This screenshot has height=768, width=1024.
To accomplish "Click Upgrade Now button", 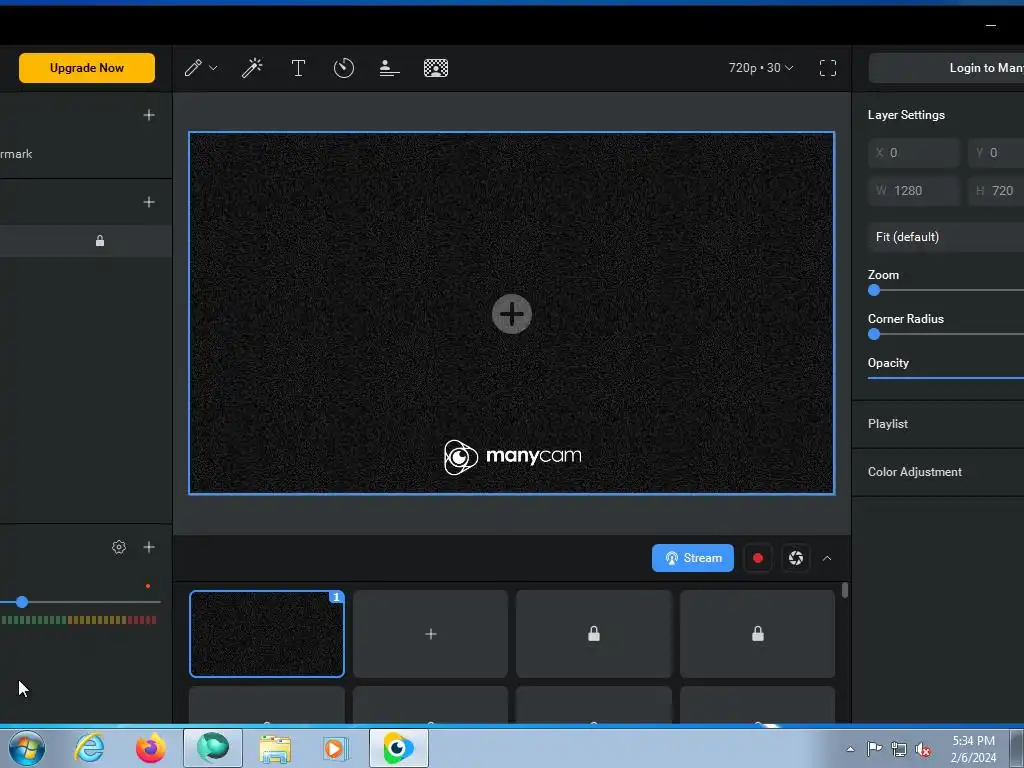I will 87,68.
